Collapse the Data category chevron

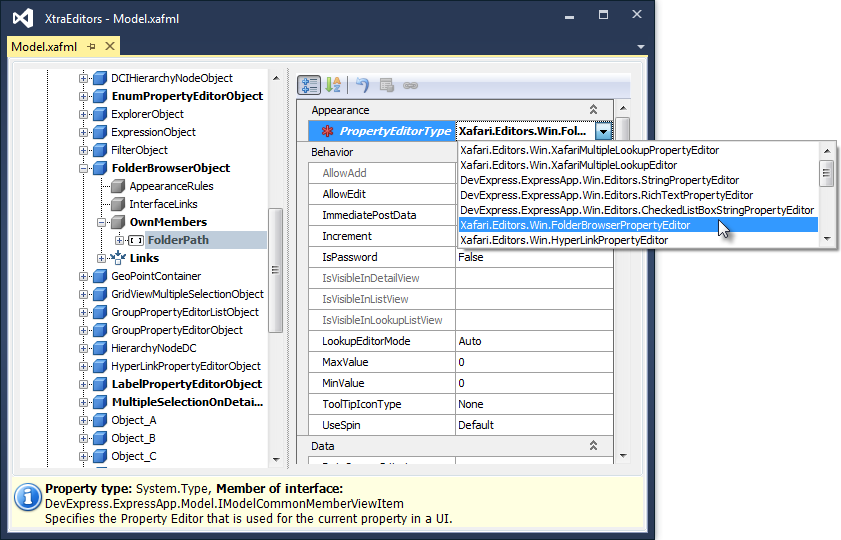[x=593, y=446]
